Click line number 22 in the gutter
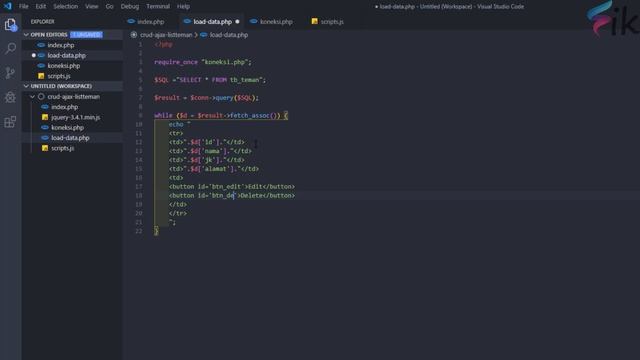The height and width of the screenshot is (360, 640). 138,231
